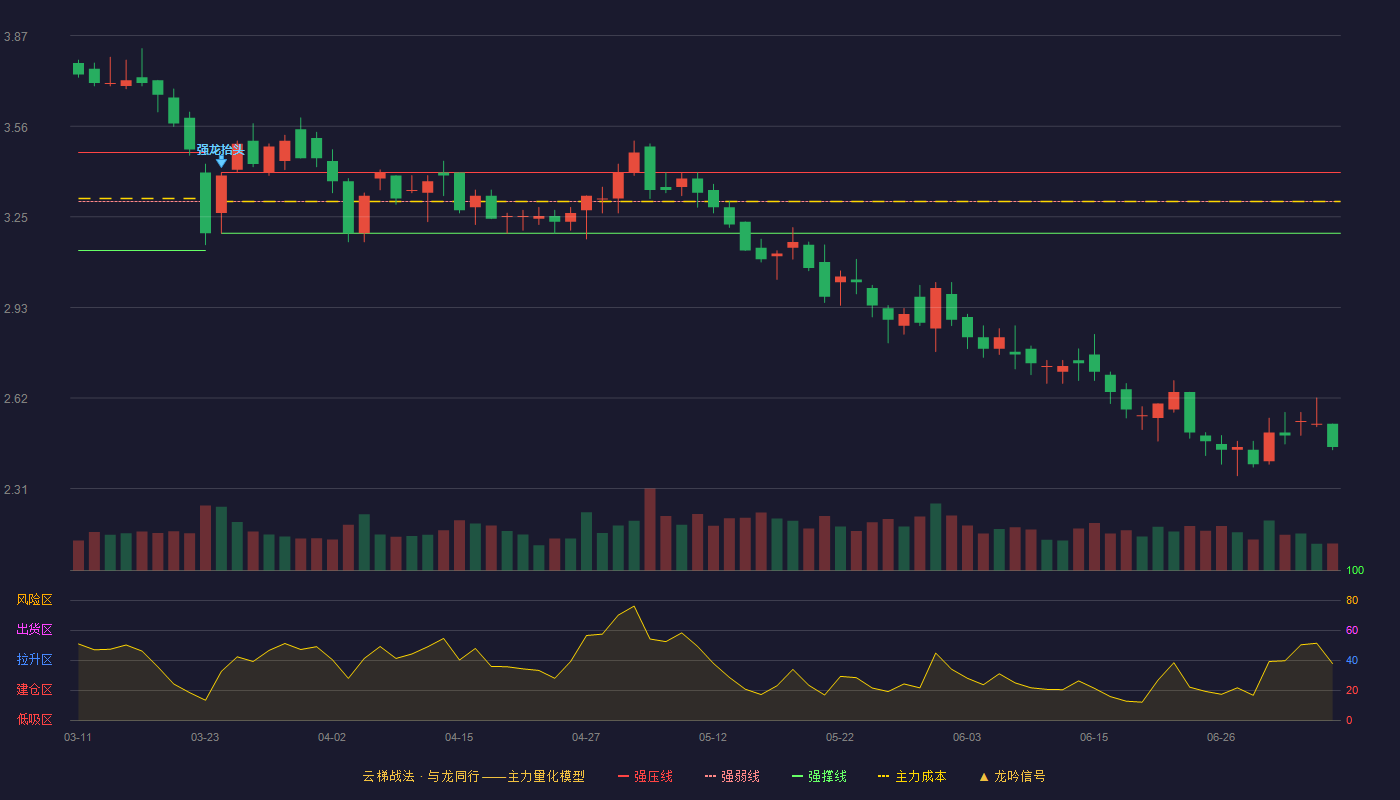Click the green 100 indicator axis value
The image size is (1400, 800).
1355,571
